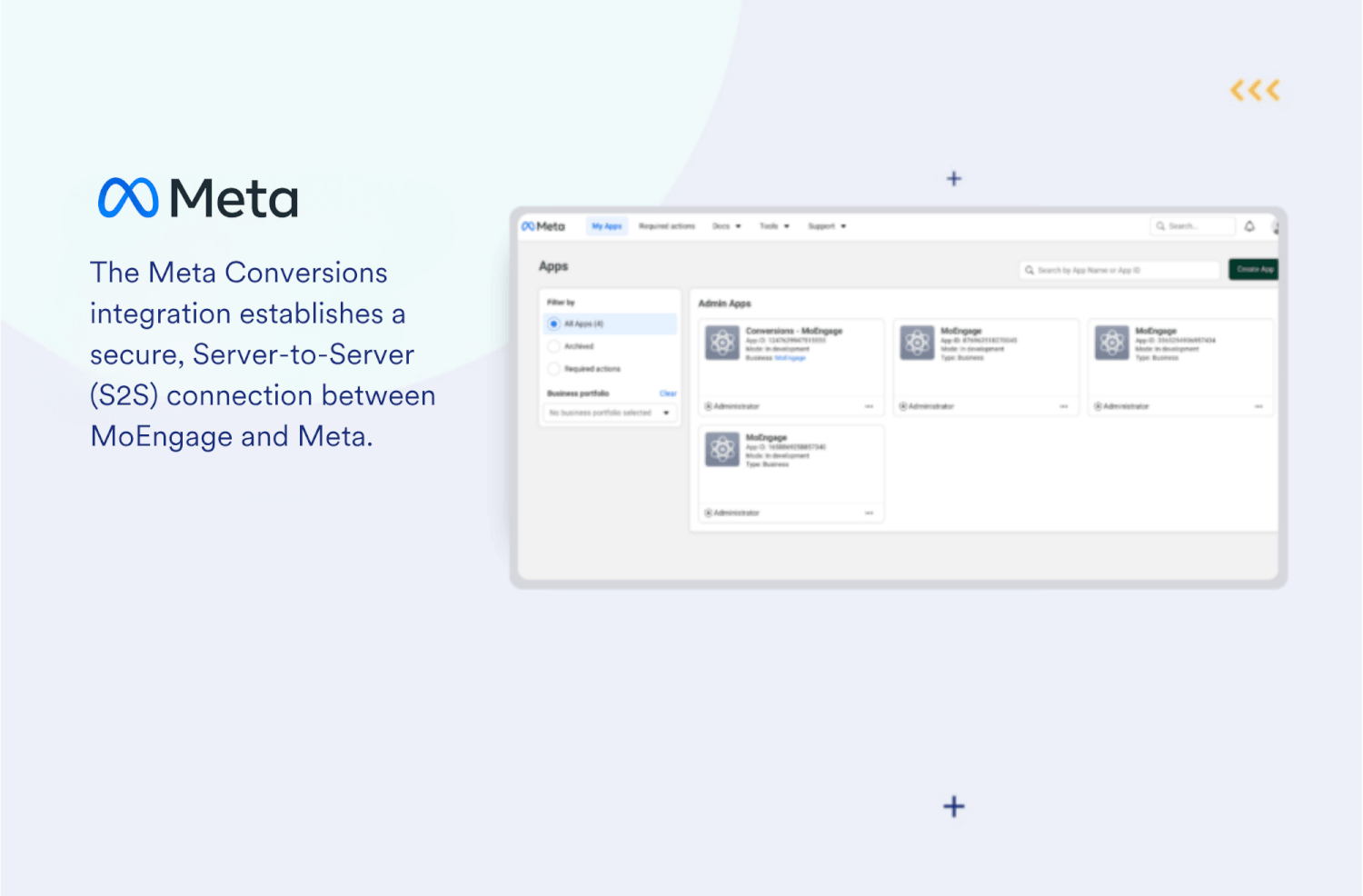The width and height of the screenshot is (1363, 896).
Task: Open the ellipsis menu on the Conversions - MoEngage card
Action: [x=871, y=406]
